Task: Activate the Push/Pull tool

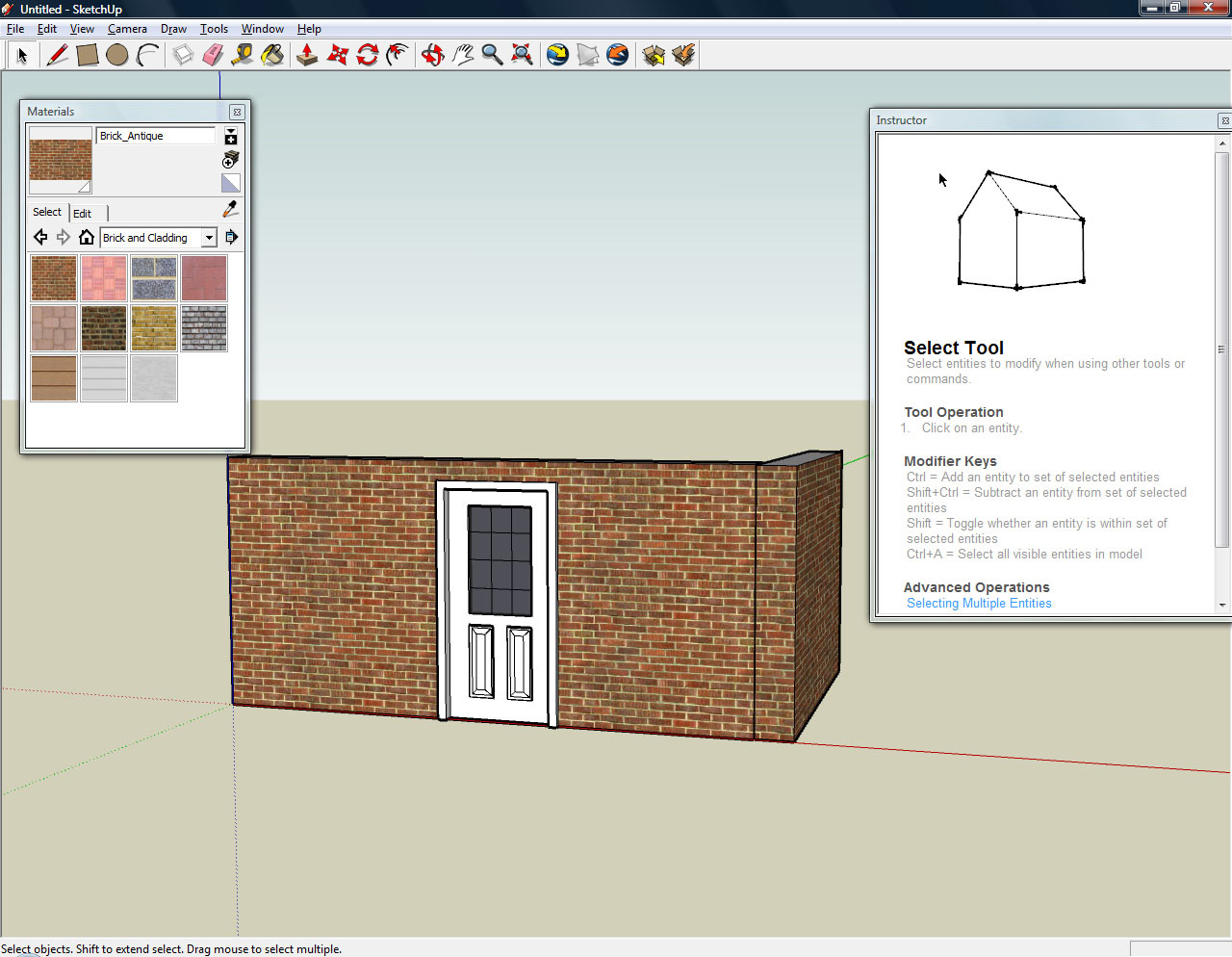Action: tap(307, 55)
